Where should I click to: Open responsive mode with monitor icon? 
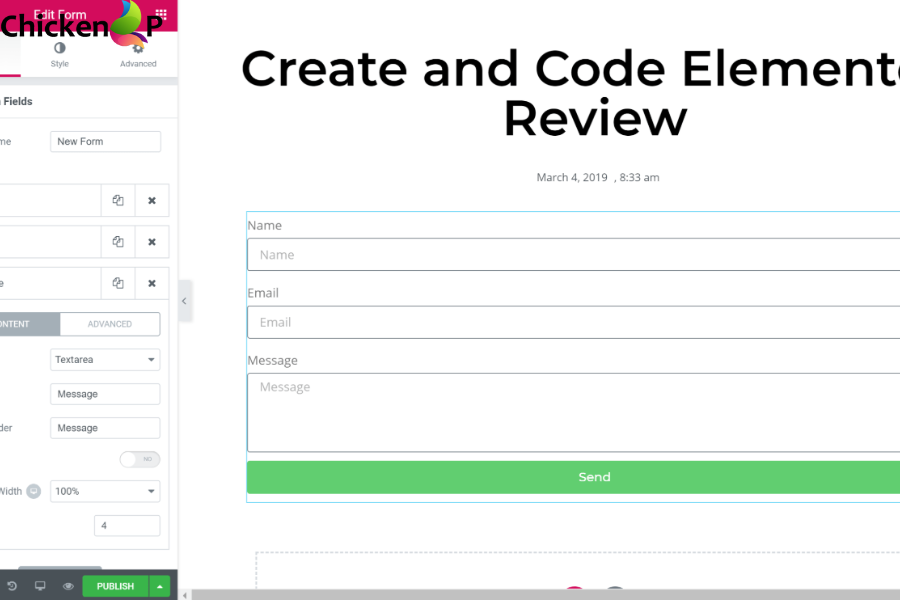pos(39,586)
